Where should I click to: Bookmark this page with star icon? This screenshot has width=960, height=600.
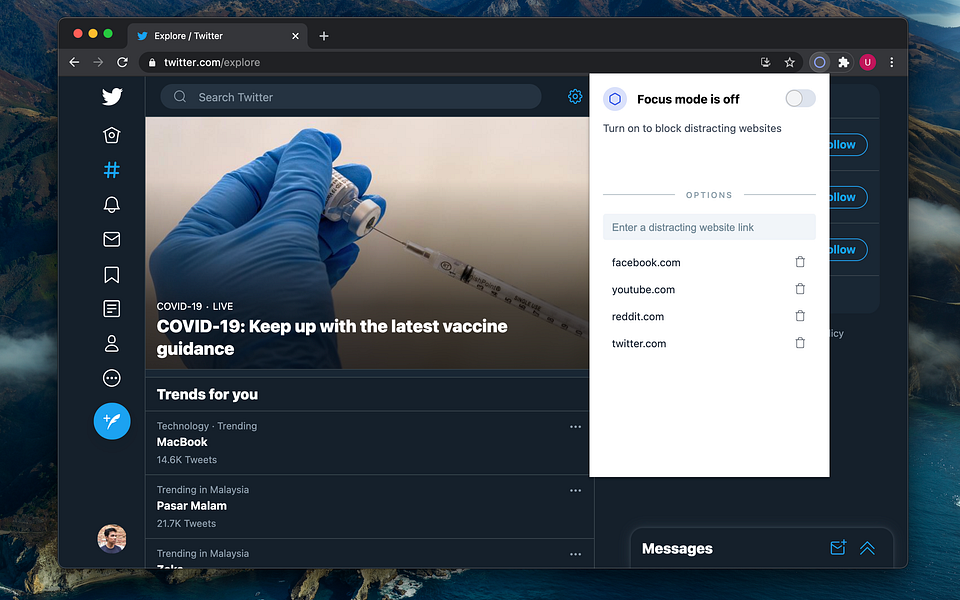tap(790, 62)
